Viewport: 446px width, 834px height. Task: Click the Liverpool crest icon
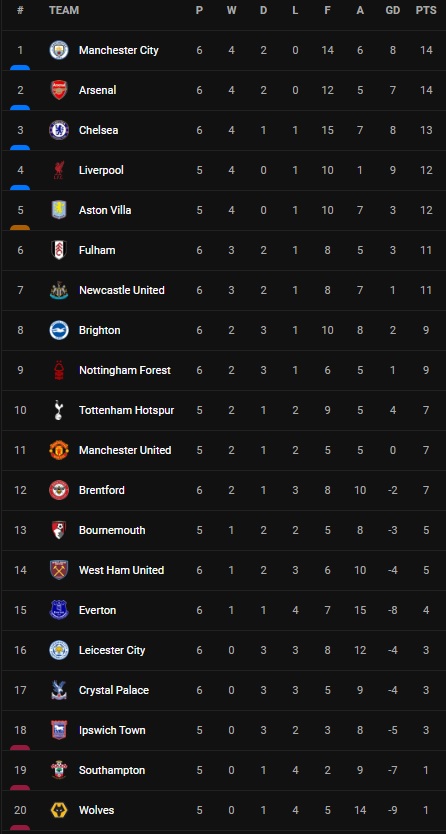point(59,170)
